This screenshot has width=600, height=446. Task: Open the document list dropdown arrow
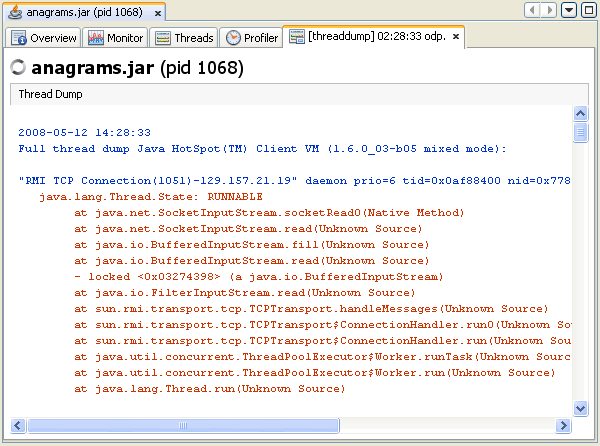coord(568,10)
